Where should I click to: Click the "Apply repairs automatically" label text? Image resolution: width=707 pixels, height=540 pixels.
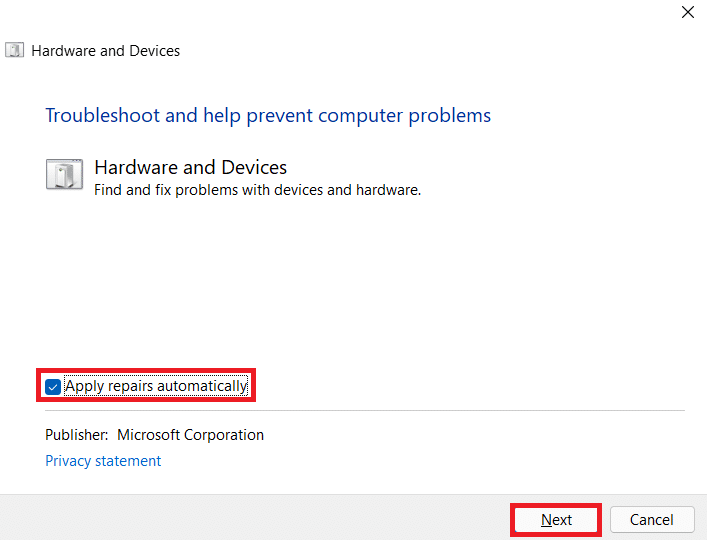pyautogui.click(x=155, y=386)
